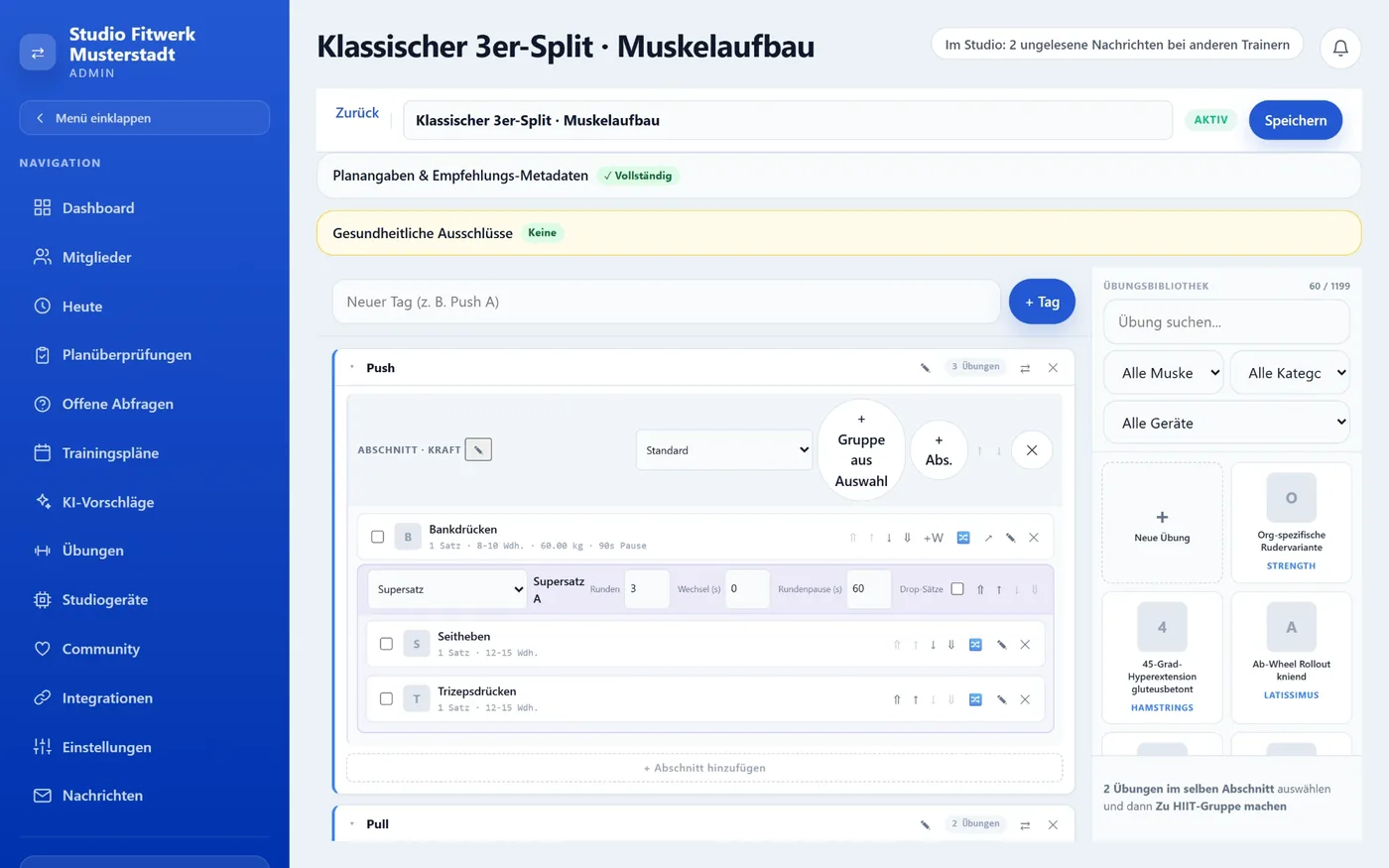
Task: Open the Standard section type dropdown
Action: [x=724, y=450]
